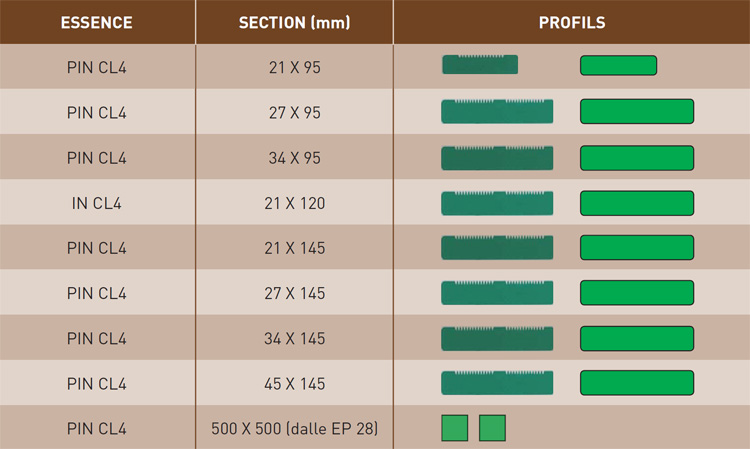Image resolution: width=750 pixels, height=449 pixels.
Task: Click the grooved profile icon for 21 X 120
Action: (x=497, y=203)
